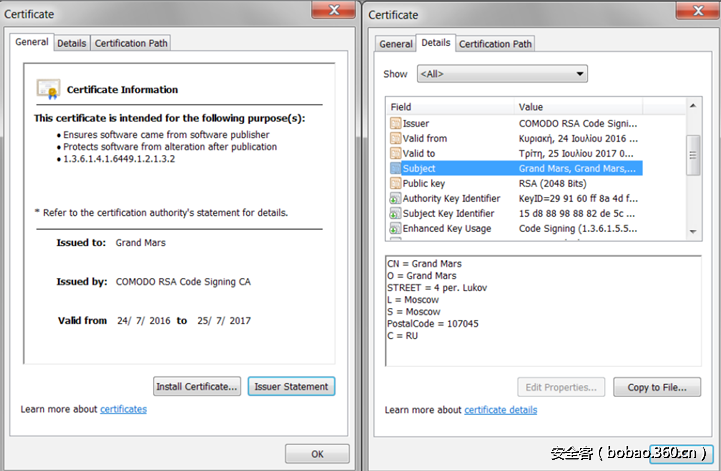The image size is (721, 471).
Task: Click 'COMODO RSA Code Signing CA' issued-by text
Action: pyautogui.click(x=183, y=281)
